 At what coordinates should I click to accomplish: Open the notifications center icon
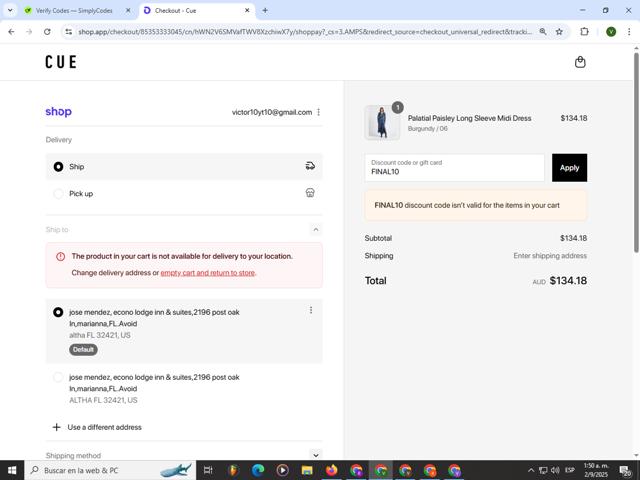pos(626,471)
